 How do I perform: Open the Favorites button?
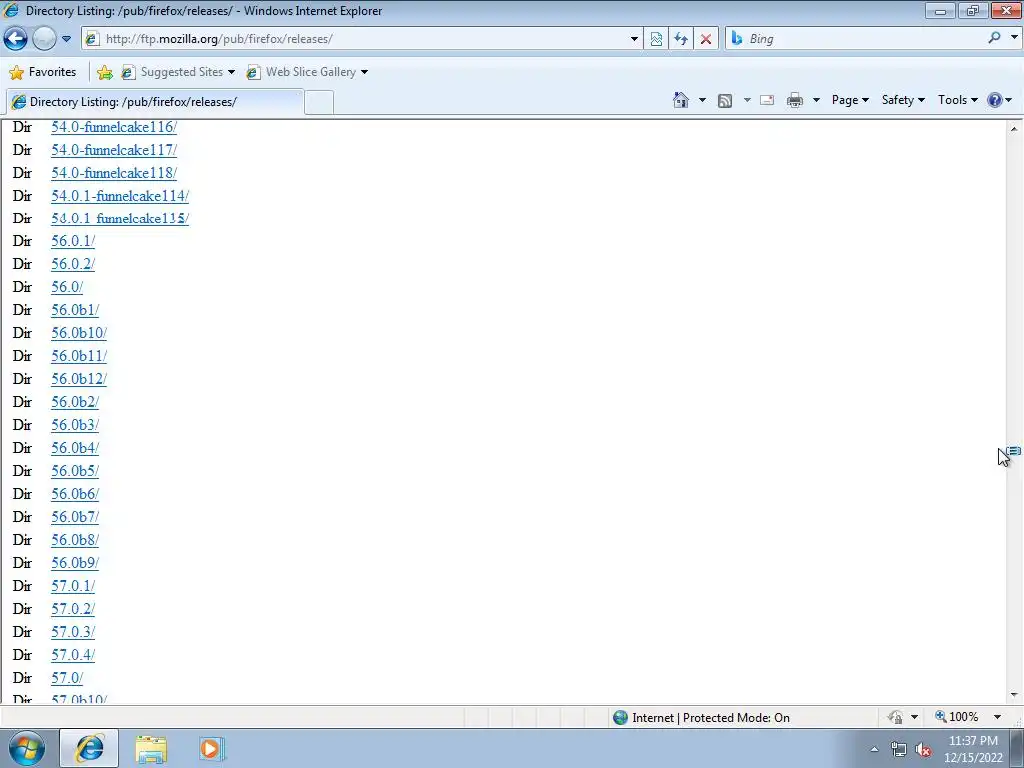42,72
